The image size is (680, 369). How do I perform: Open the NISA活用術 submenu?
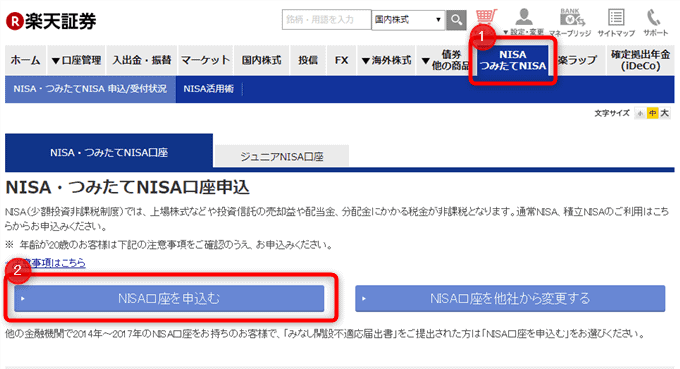[x=209, y=89]
